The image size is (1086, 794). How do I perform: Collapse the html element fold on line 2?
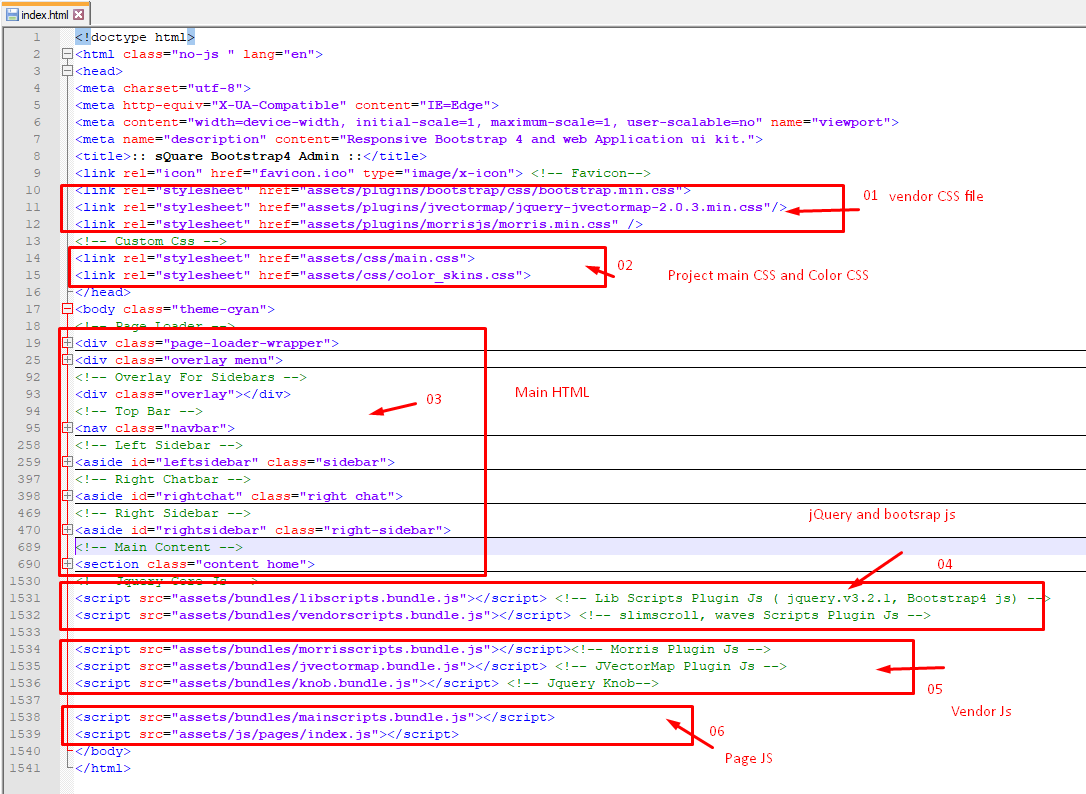67,54
